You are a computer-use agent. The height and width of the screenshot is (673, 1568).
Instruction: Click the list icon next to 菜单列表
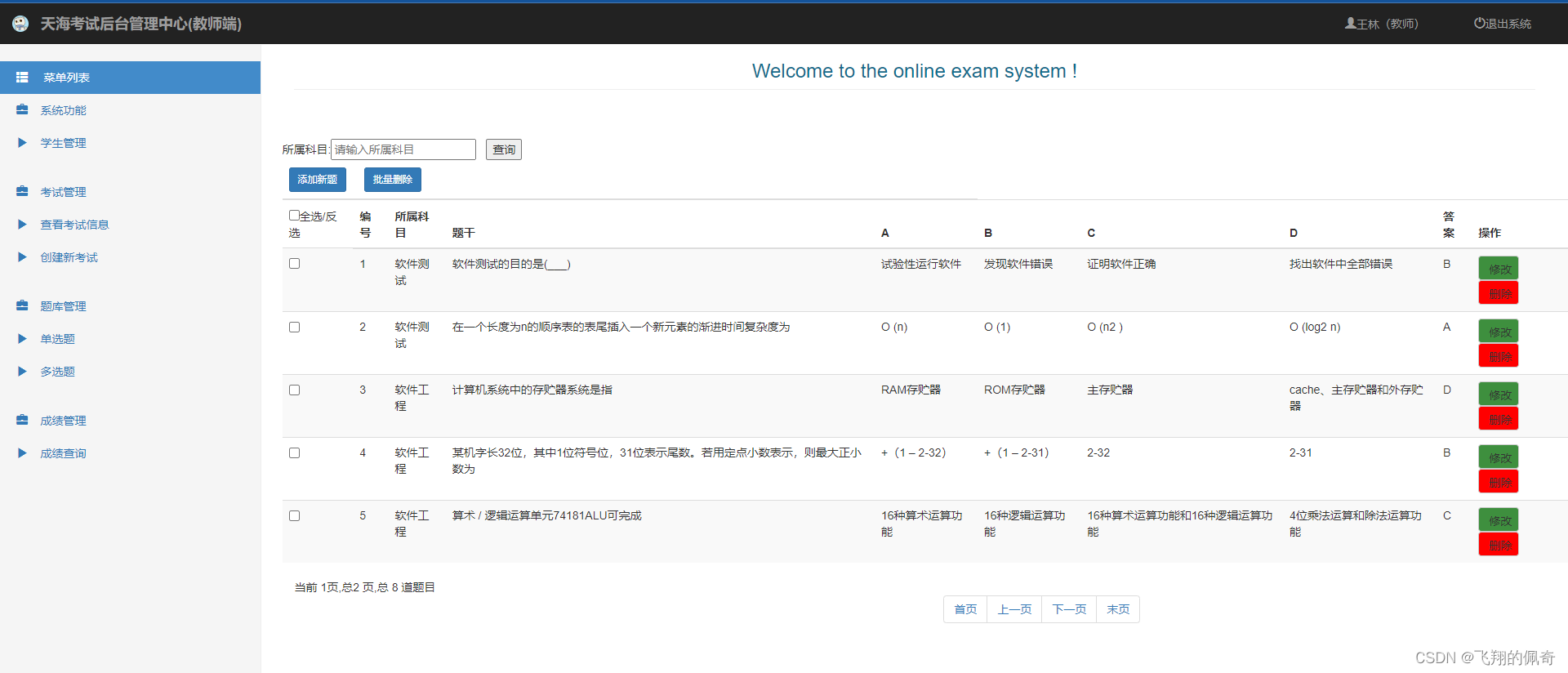pyautogui.click(x=22, y=78)
